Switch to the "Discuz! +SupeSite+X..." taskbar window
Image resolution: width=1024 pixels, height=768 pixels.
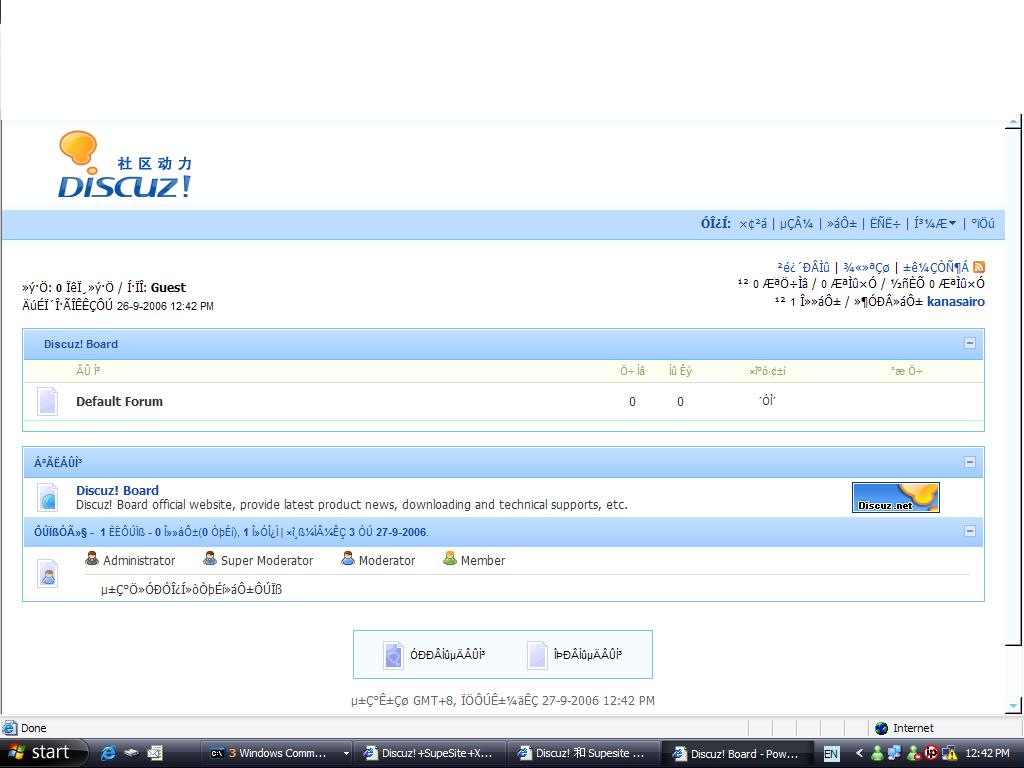(x=430, y=754)
